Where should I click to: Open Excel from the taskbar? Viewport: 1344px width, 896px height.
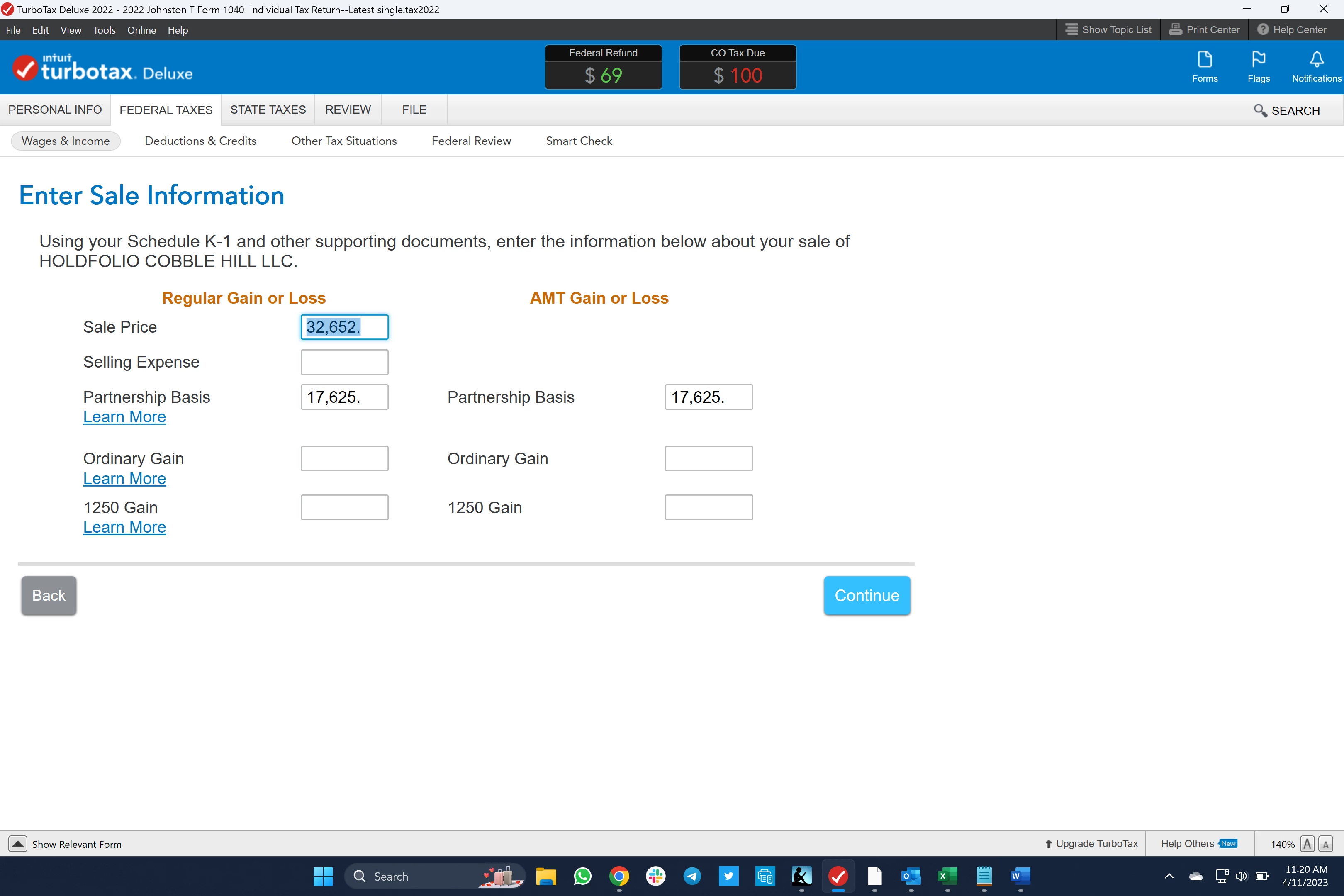(x=947, y=876)
